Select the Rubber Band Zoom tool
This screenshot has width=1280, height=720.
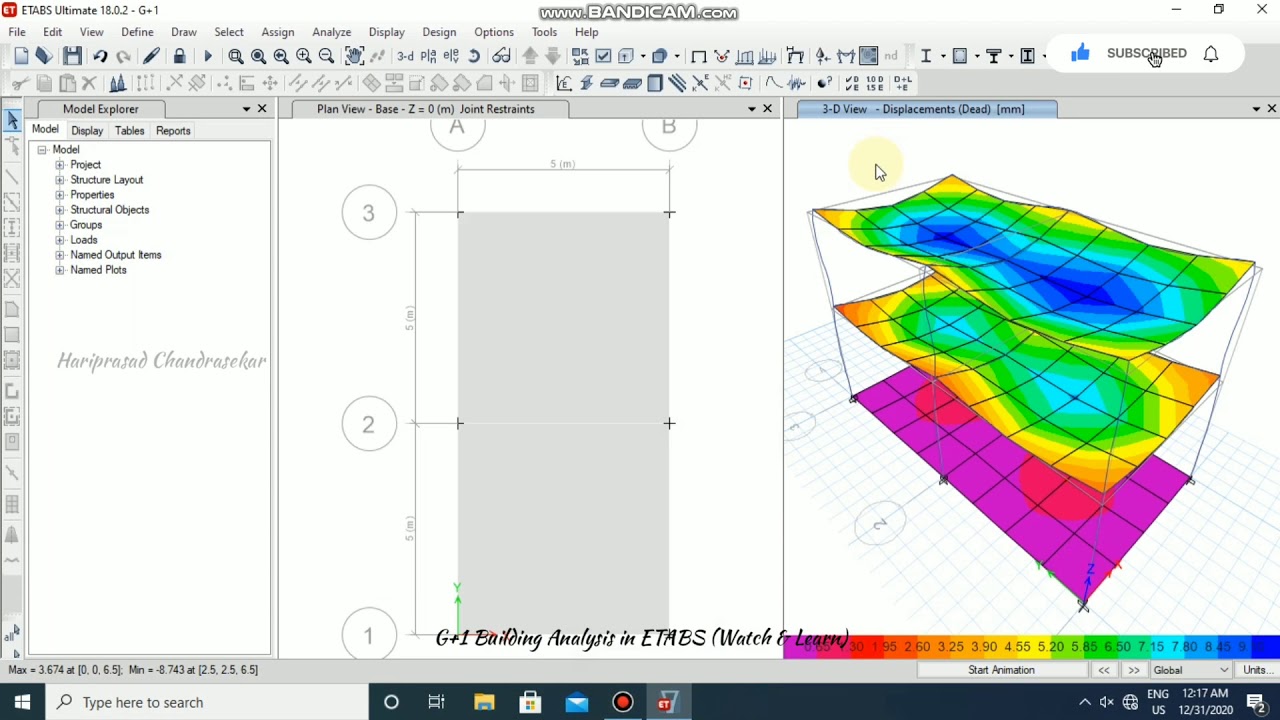tap(236, 57)
